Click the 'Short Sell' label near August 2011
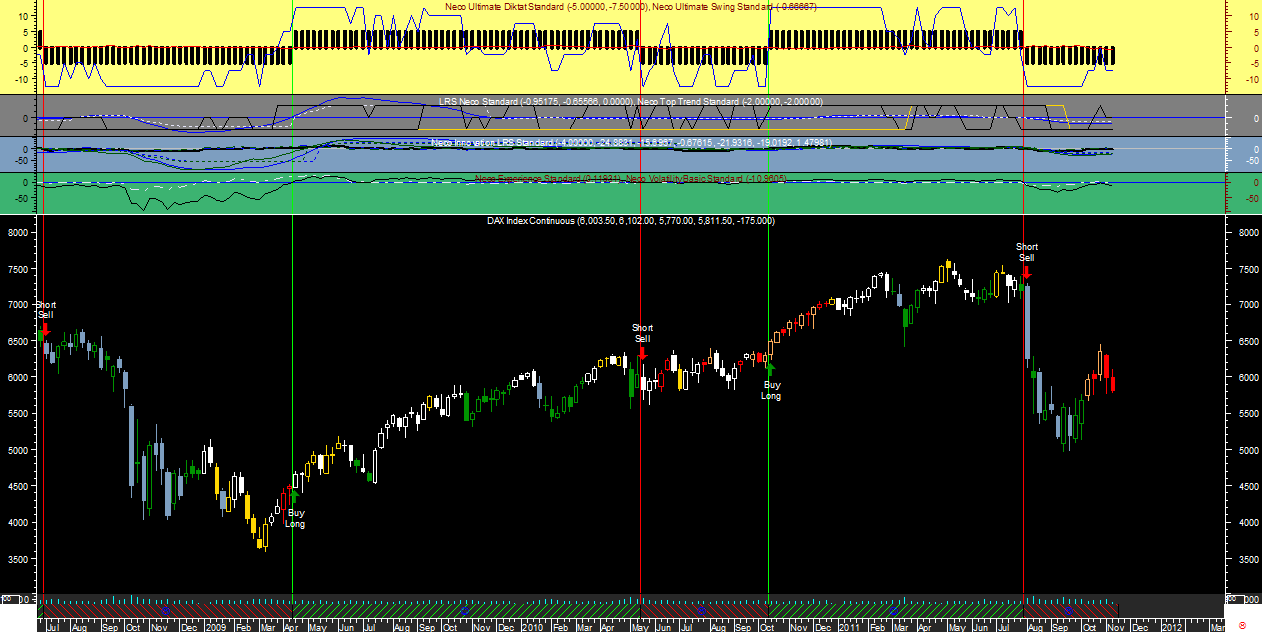 point(1027,252)
